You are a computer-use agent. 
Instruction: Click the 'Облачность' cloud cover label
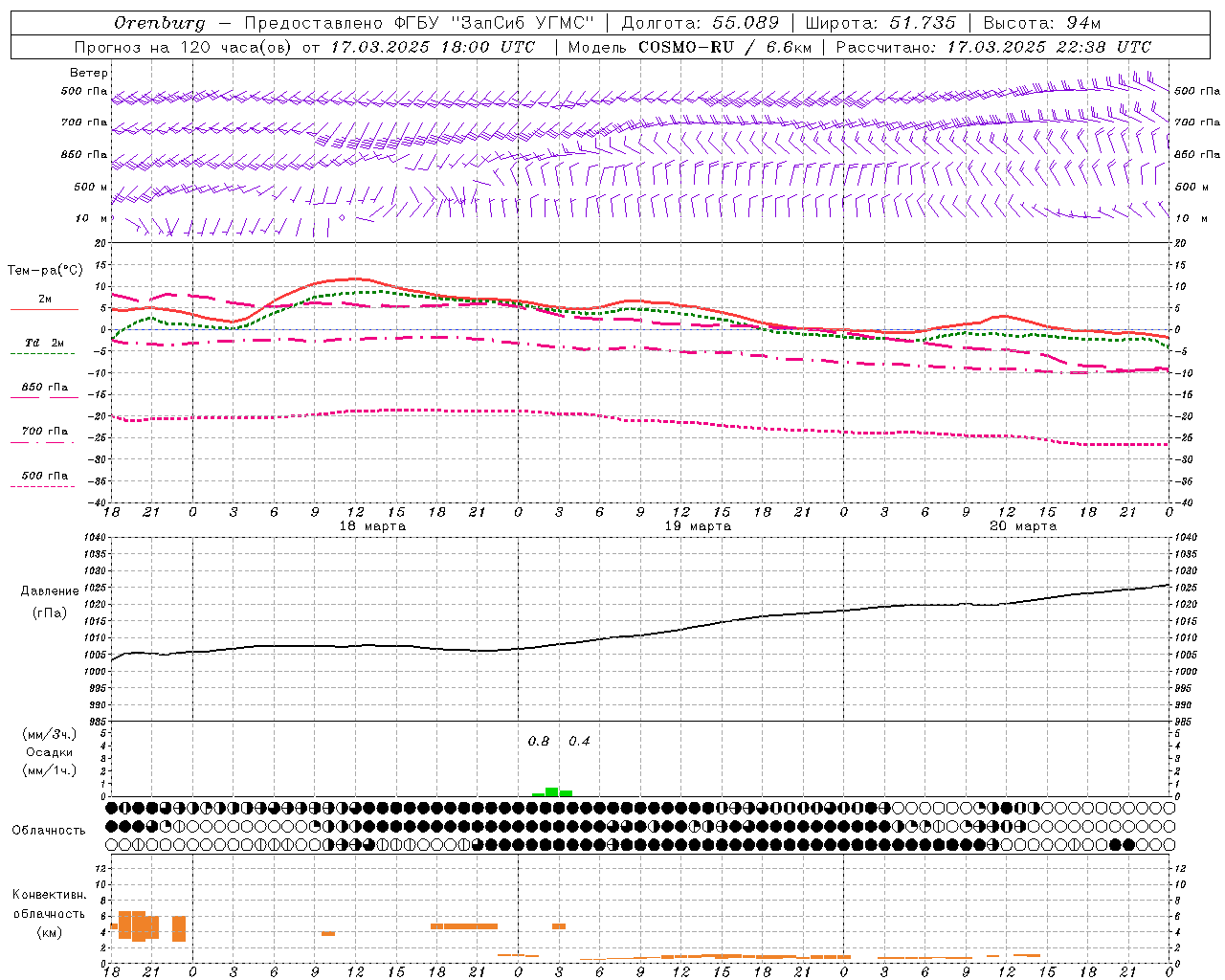click(49, 831)
